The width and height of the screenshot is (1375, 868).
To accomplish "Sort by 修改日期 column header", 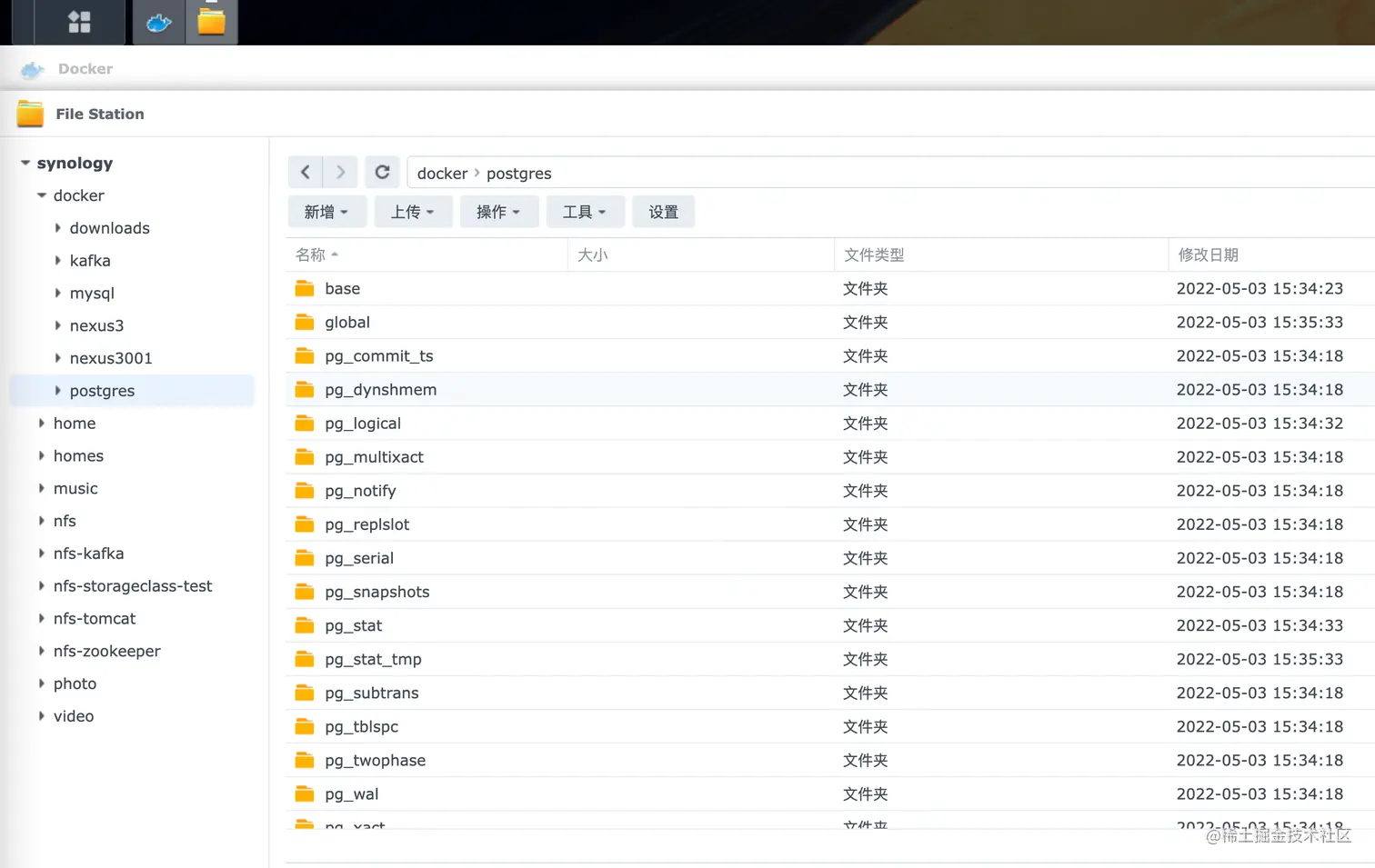I will coord(1271,254).
